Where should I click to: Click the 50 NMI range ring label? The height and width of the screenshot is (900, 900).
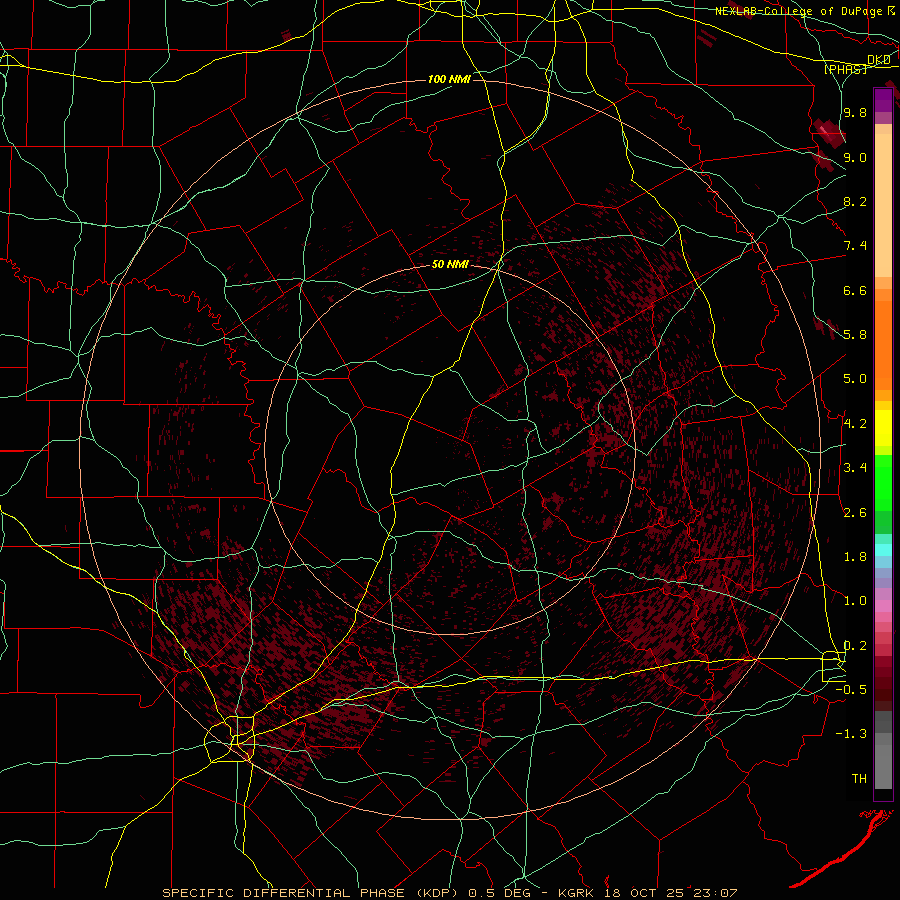click(450, 264)
